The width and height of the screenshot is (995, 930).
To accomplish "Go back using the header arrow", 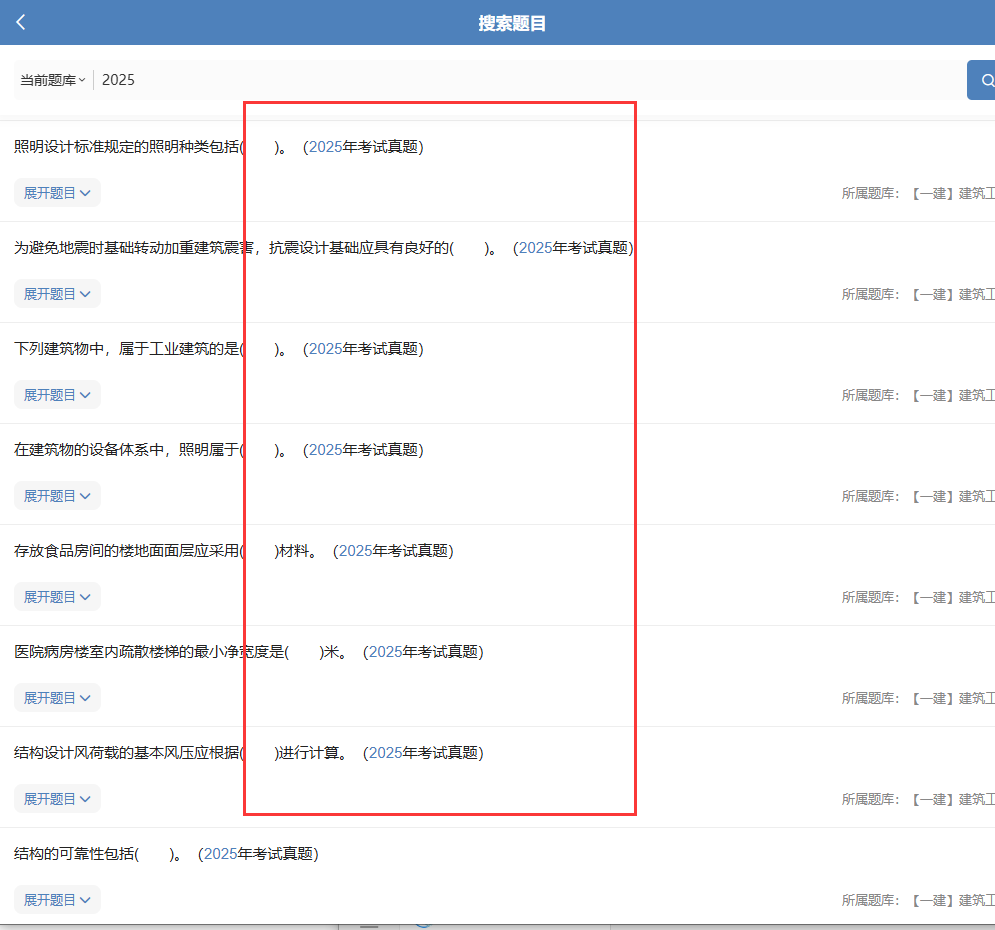I will coord(21,22).
